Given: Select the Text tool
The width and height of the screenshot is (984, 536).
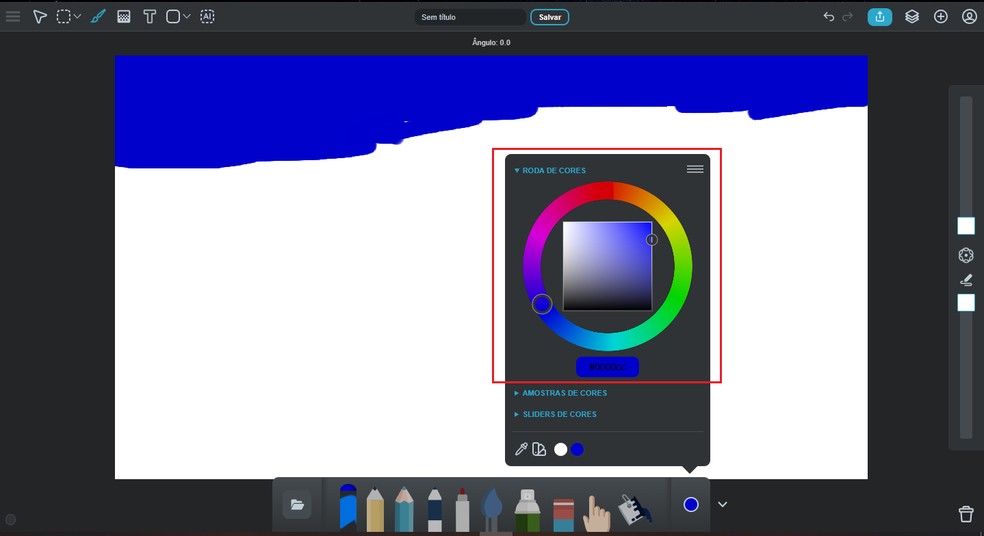Looking at the screenshot, I should tap(149, 17).
